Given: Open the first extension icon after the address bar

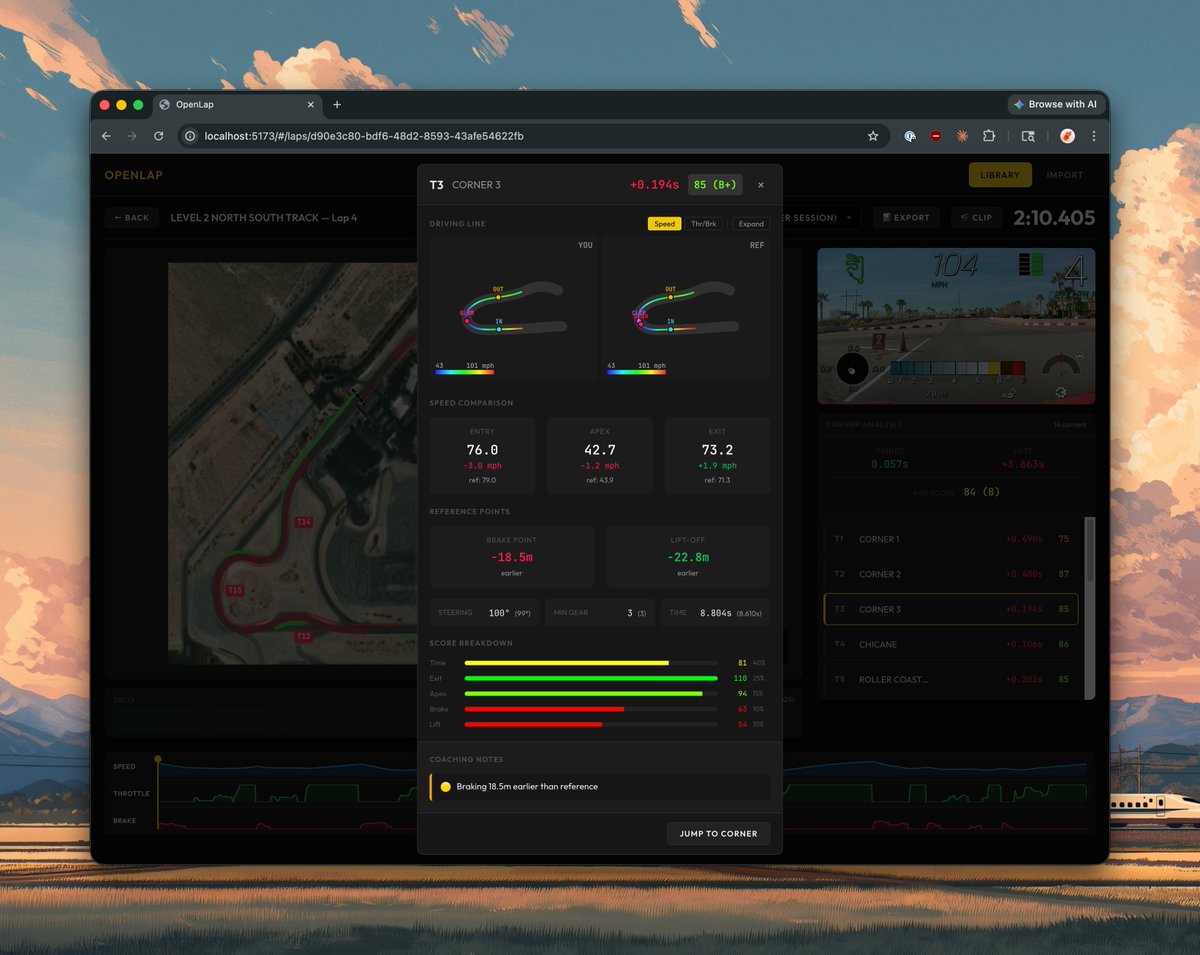Looking at the screenshot, I should (910, 136).
